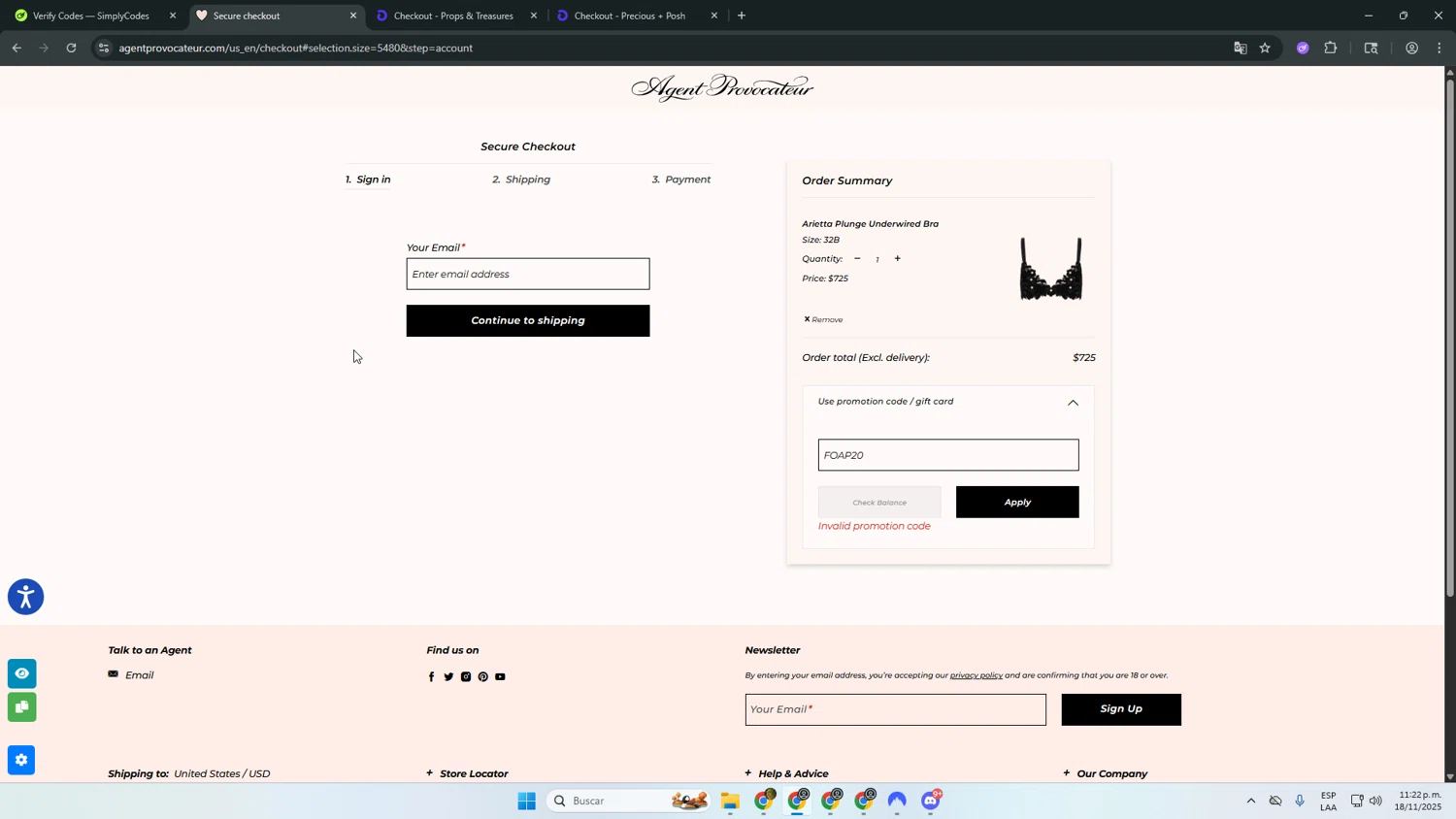
Task: Click the Windows taskbar search box
Action: [628, 801]
